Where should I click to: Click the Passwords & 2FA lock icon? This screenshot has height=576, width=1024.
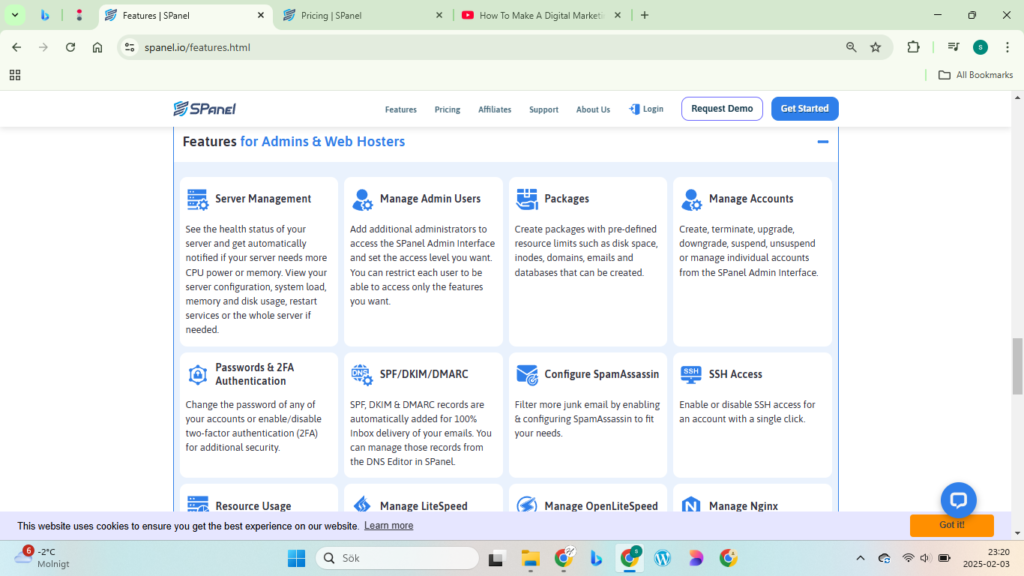pos(197,374)
